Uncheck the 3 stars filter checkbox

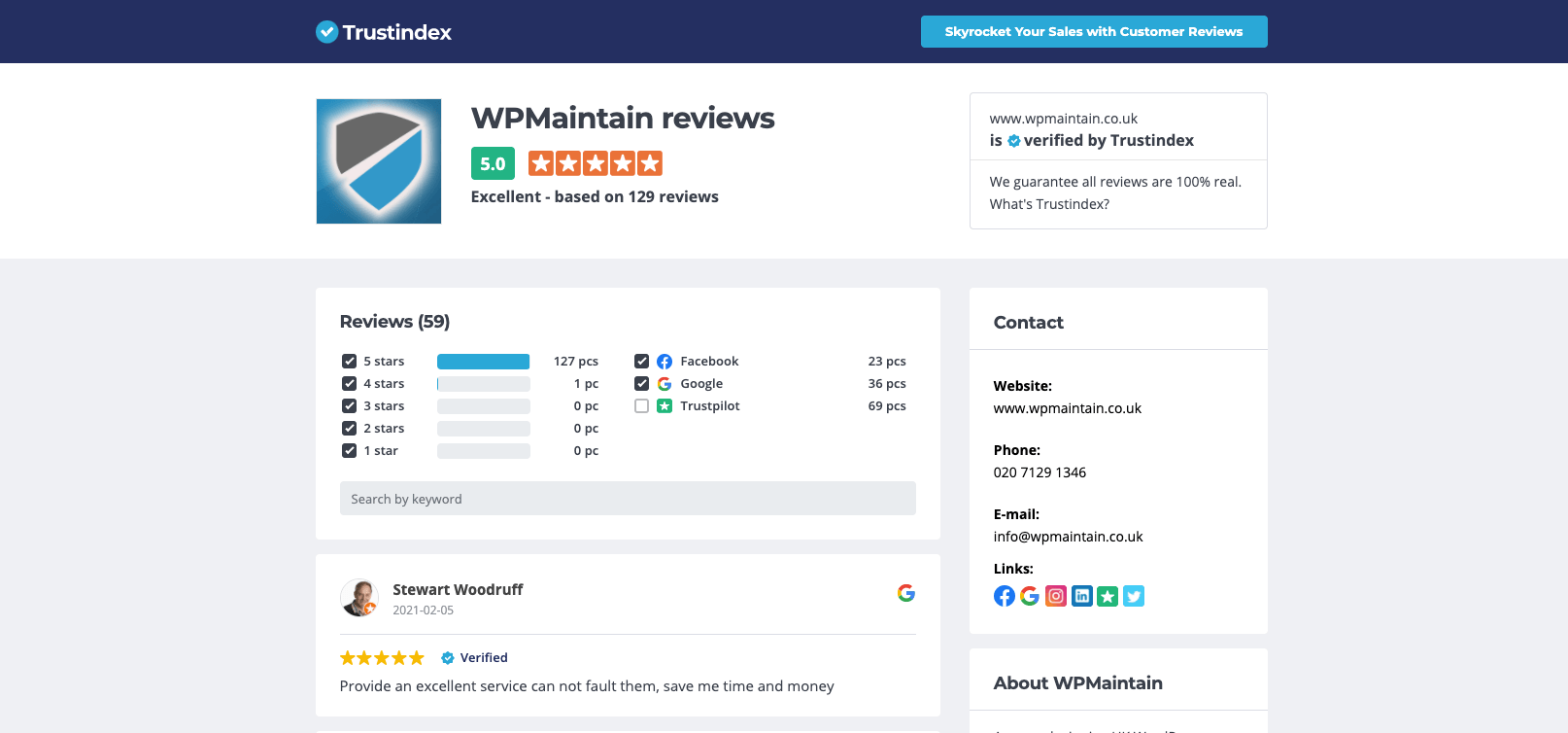click(x=350, y=406)
